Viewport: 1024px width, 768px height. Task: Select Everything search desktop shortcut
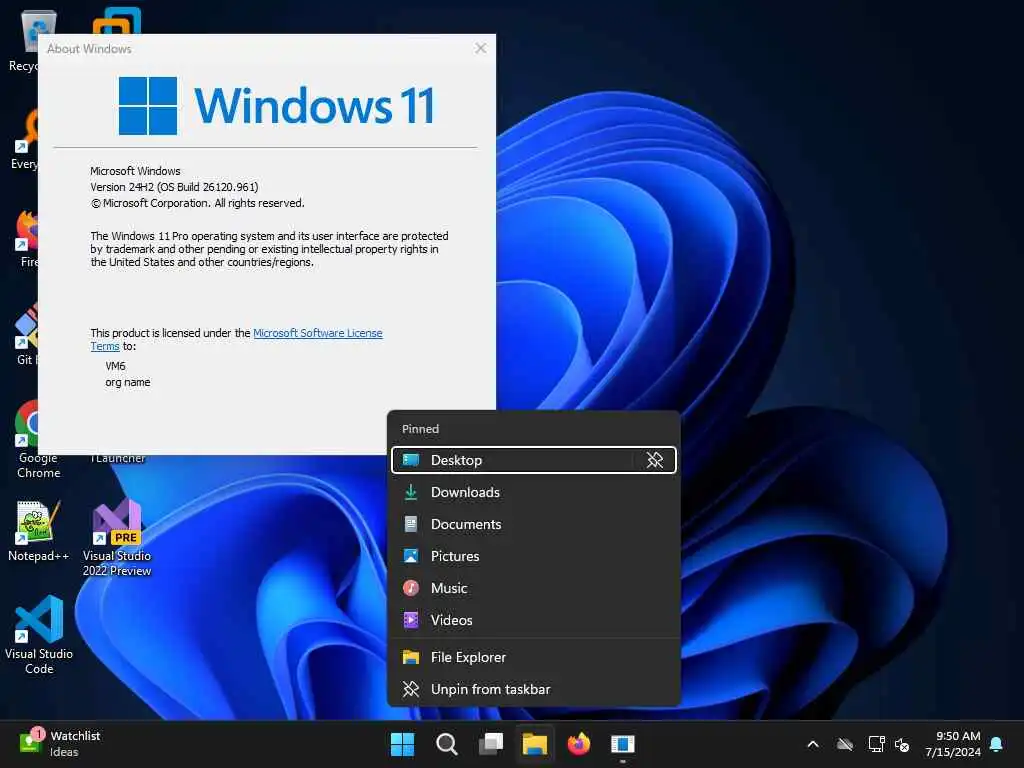(26, 140)
